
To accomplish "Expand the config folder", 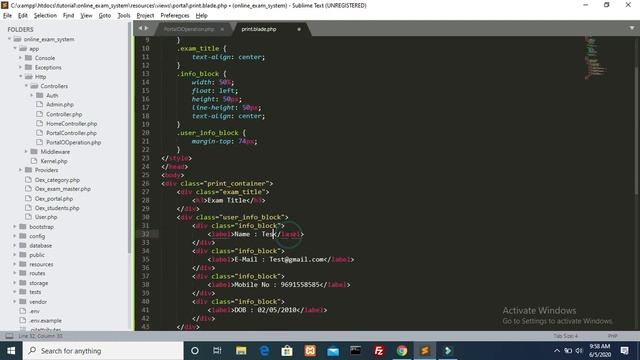I will (15, 236).
